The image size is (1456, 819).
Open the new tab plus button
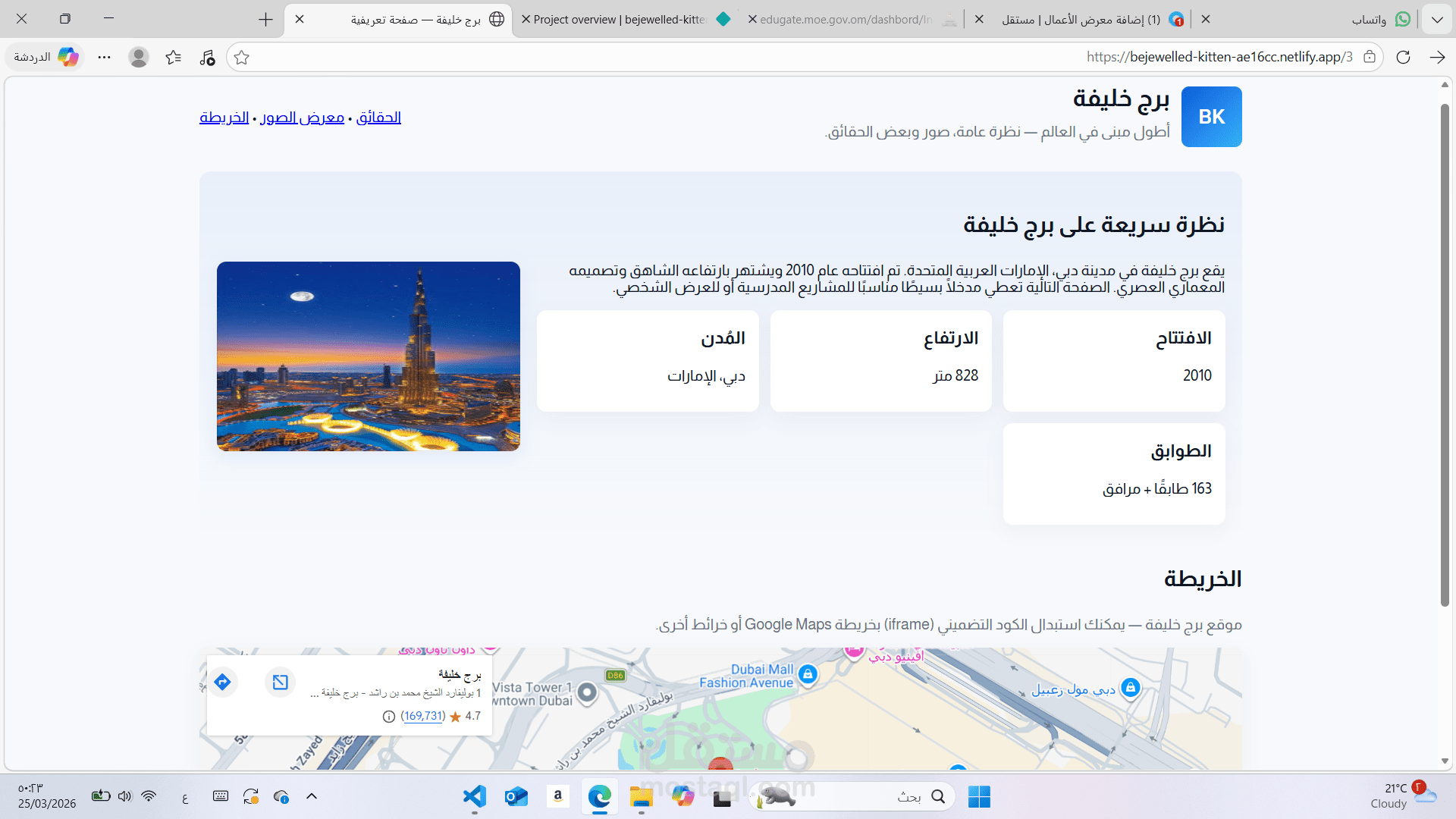click(x=265, y=20)
